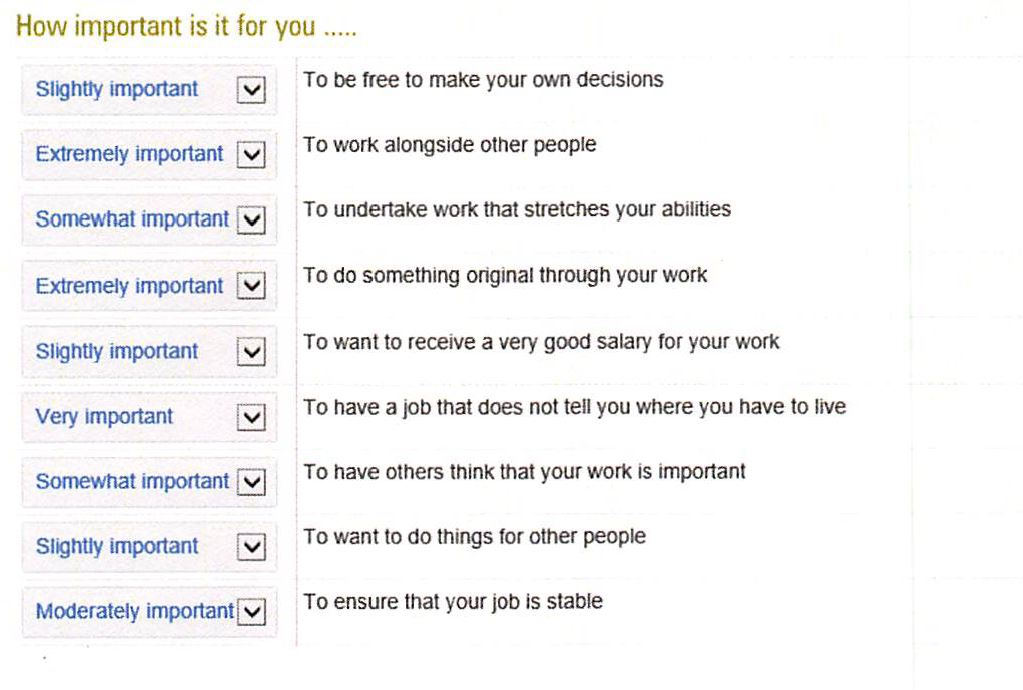This screenshot has width=1023, height=690.
Task: Click 'To be free to make your own decisions' text
Action: 483,80
